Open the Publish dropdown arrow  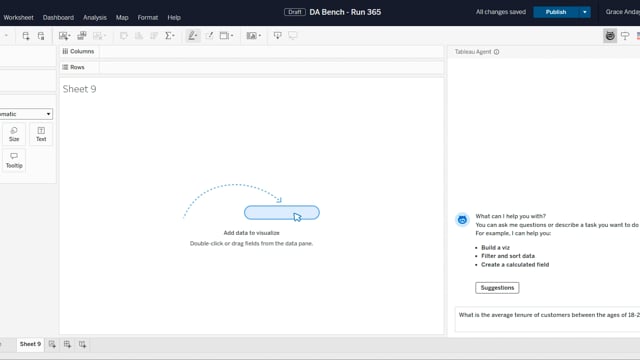(x=585, y=12)
